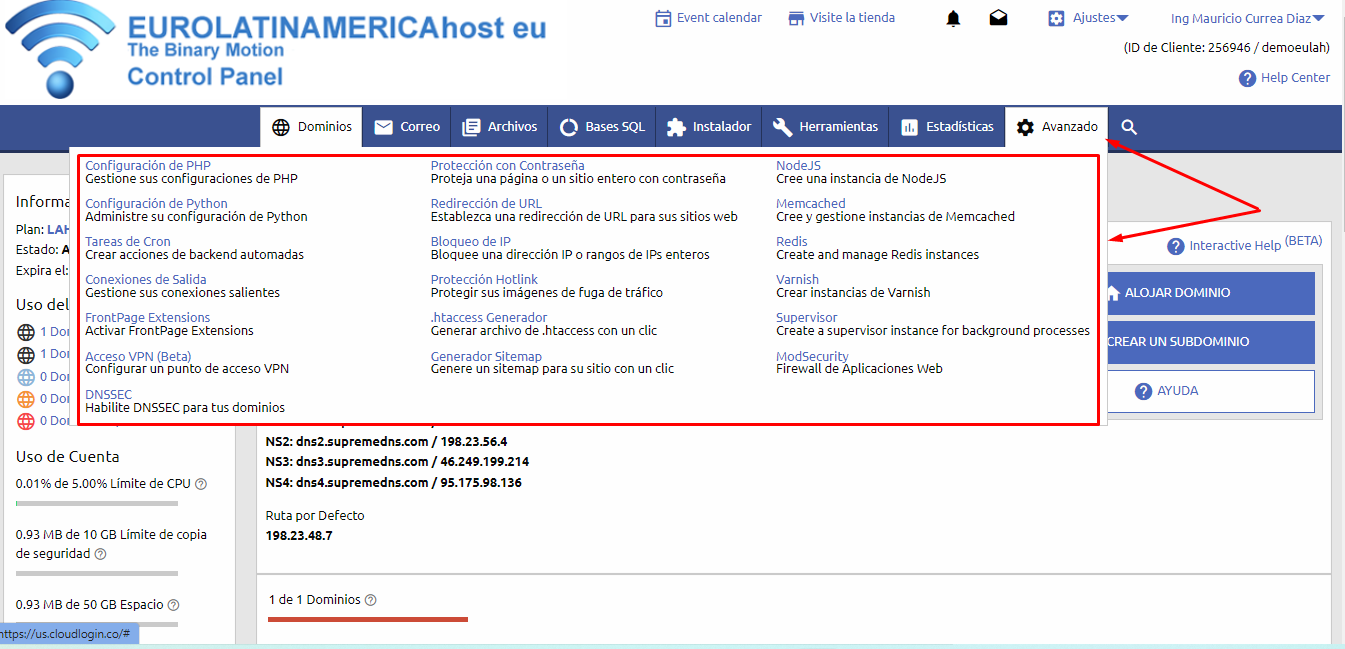Viewport: 1345px width, 649px height.
Task: Click NS2 dns2.supremedns.com text
Action: point(387,441)
